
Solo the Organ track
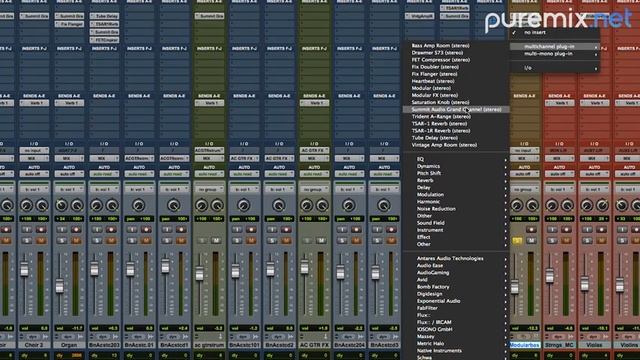point(62,240)
